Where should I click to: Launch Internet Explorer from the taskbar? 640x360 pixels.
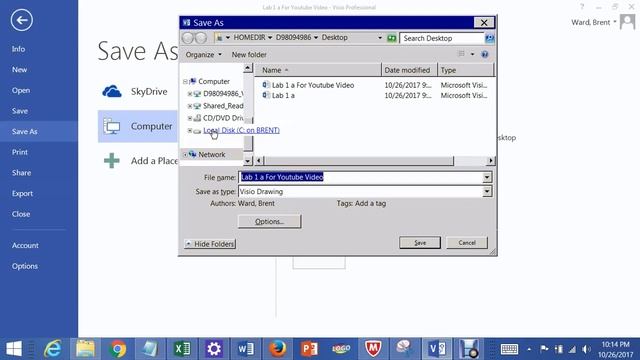[x=53, y=349]
